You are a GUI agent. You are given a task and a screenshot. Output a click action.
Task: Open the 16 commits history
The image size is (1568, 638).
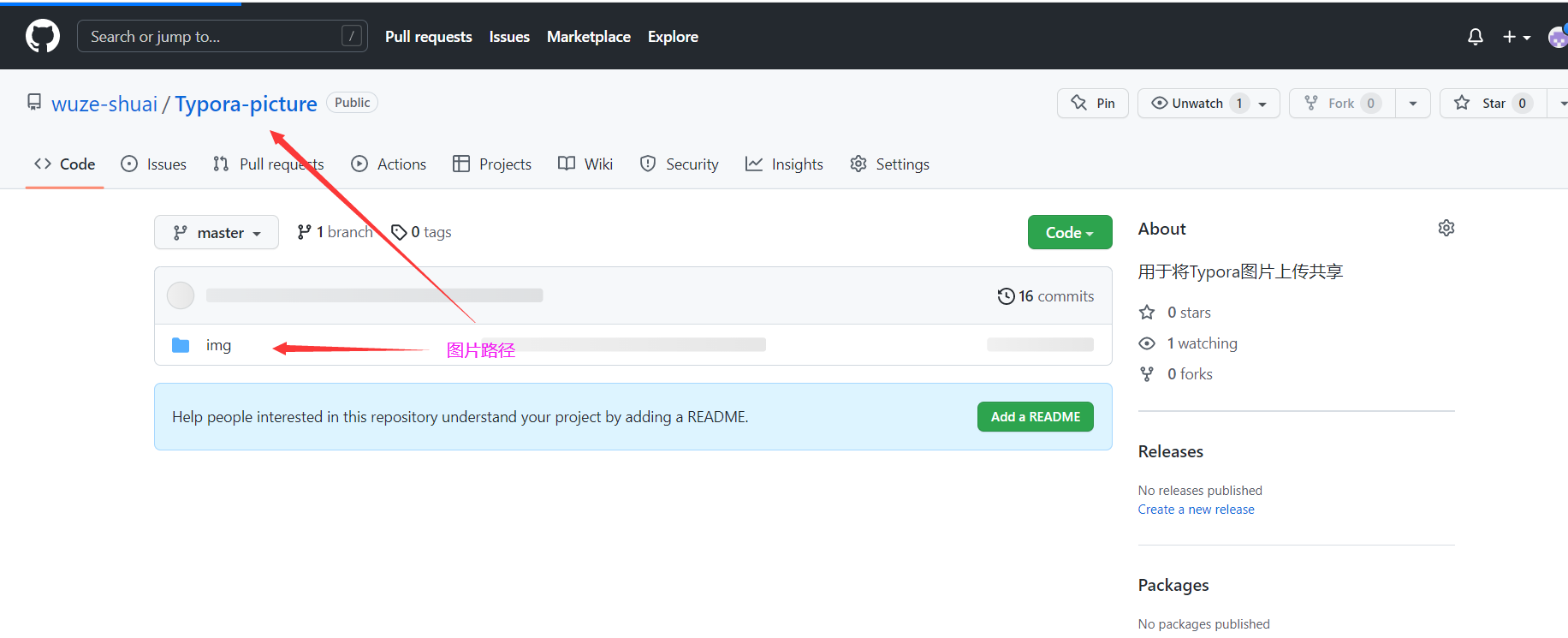[1046, 296]
